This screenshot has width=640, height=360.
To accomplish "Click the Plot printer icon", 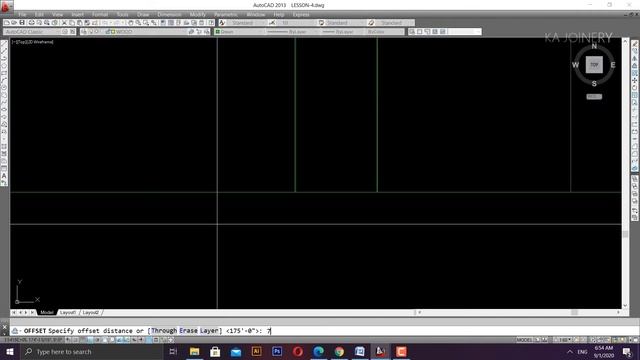I will [31, 23].
